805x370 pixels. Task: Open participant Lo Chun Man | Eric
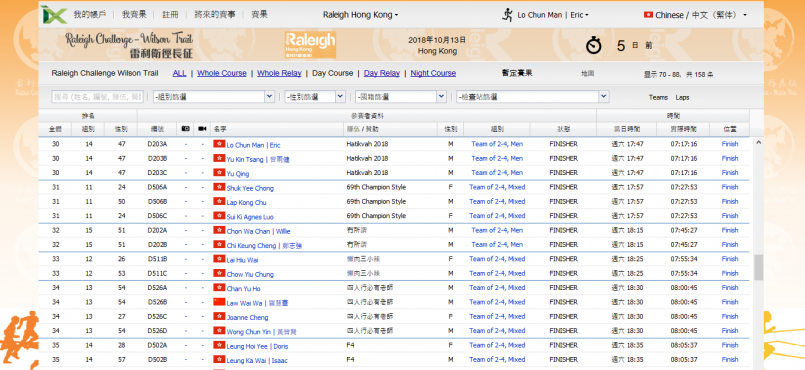click(x=254, y=145)
